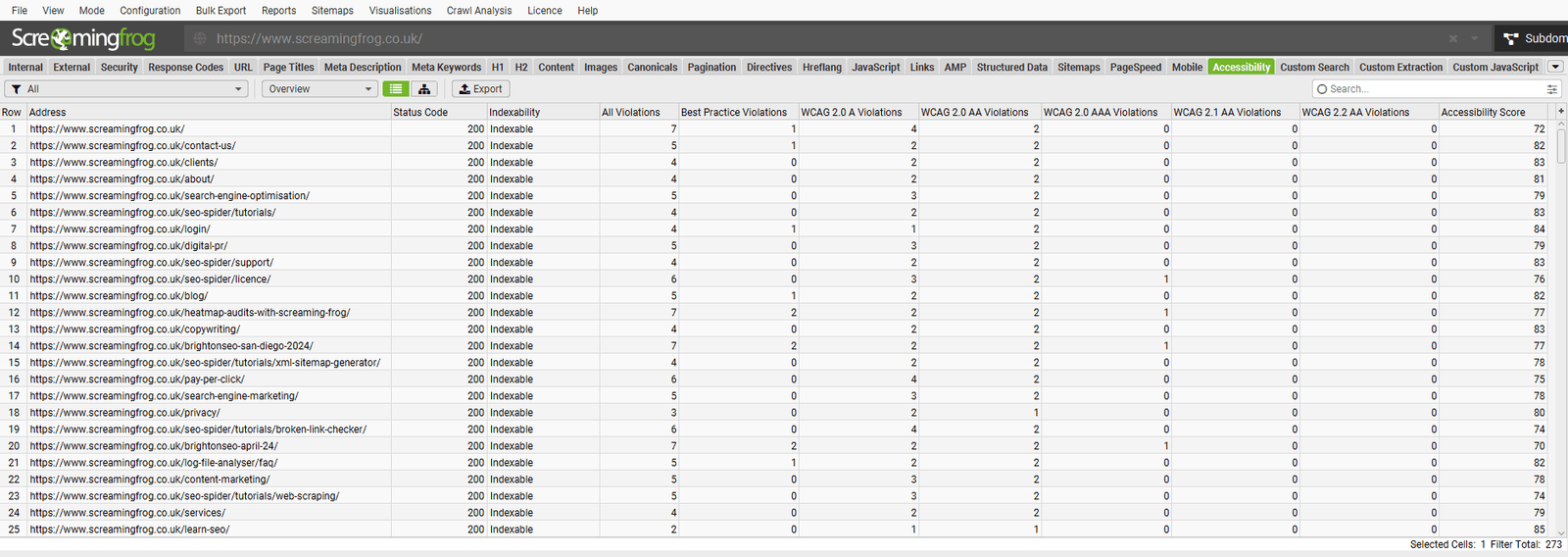Expand the All filter dropdown
1568x557 pixels.
127,89
